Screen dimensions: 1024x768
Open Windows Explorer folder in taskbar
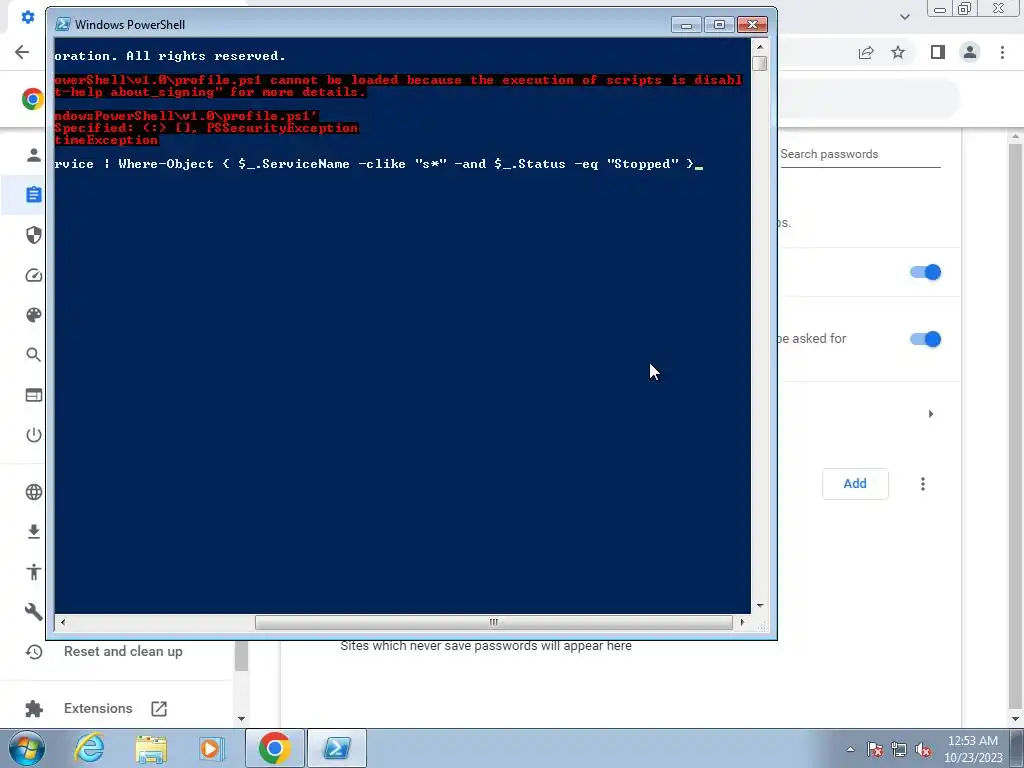click(x=151, y=748)
